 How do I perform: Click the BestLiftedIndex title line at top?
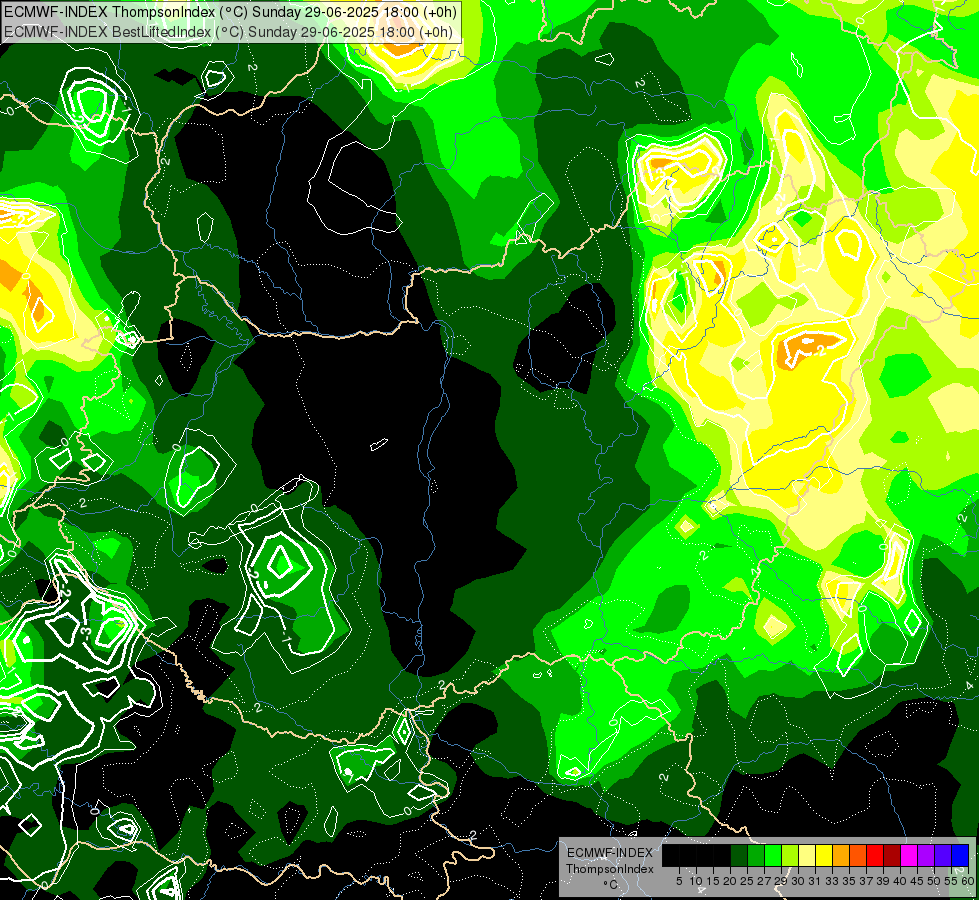pos(229,32)
